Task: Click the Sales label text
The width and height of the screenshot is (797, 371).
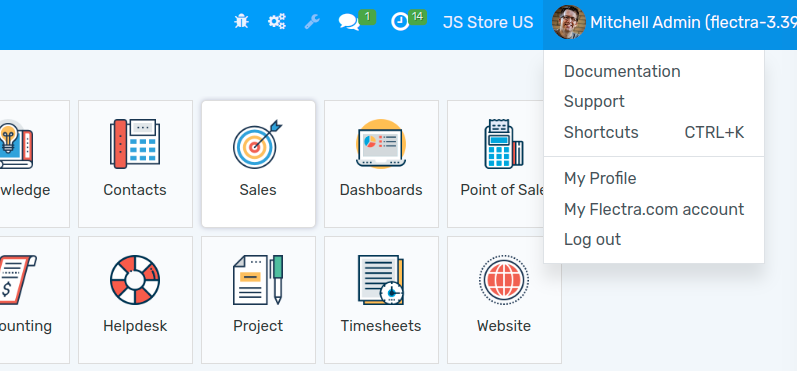Action: coord(258,190)
